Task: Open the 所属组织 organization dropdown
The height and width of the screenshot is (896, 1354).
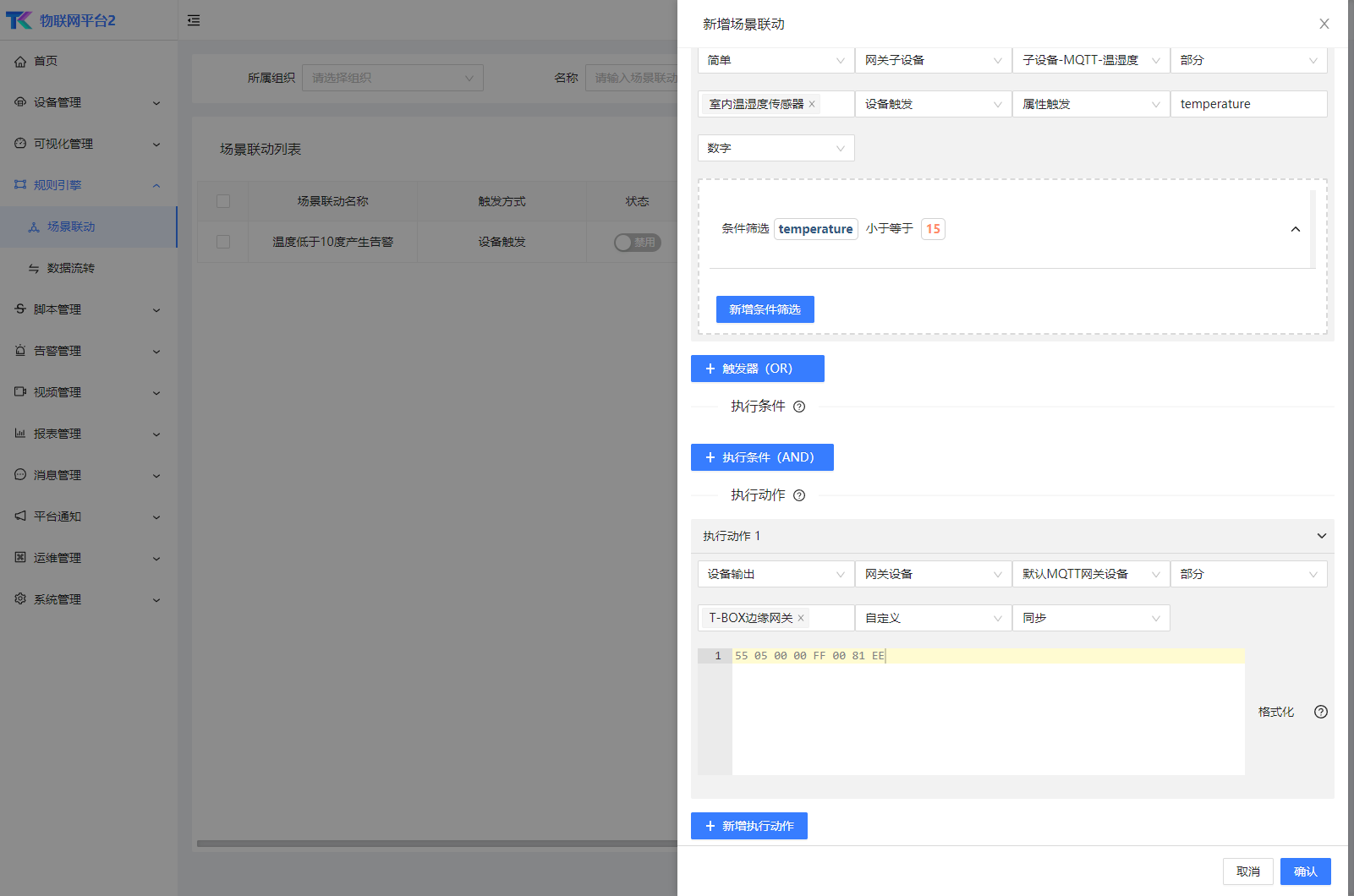Action: click(x=392, y=77)
